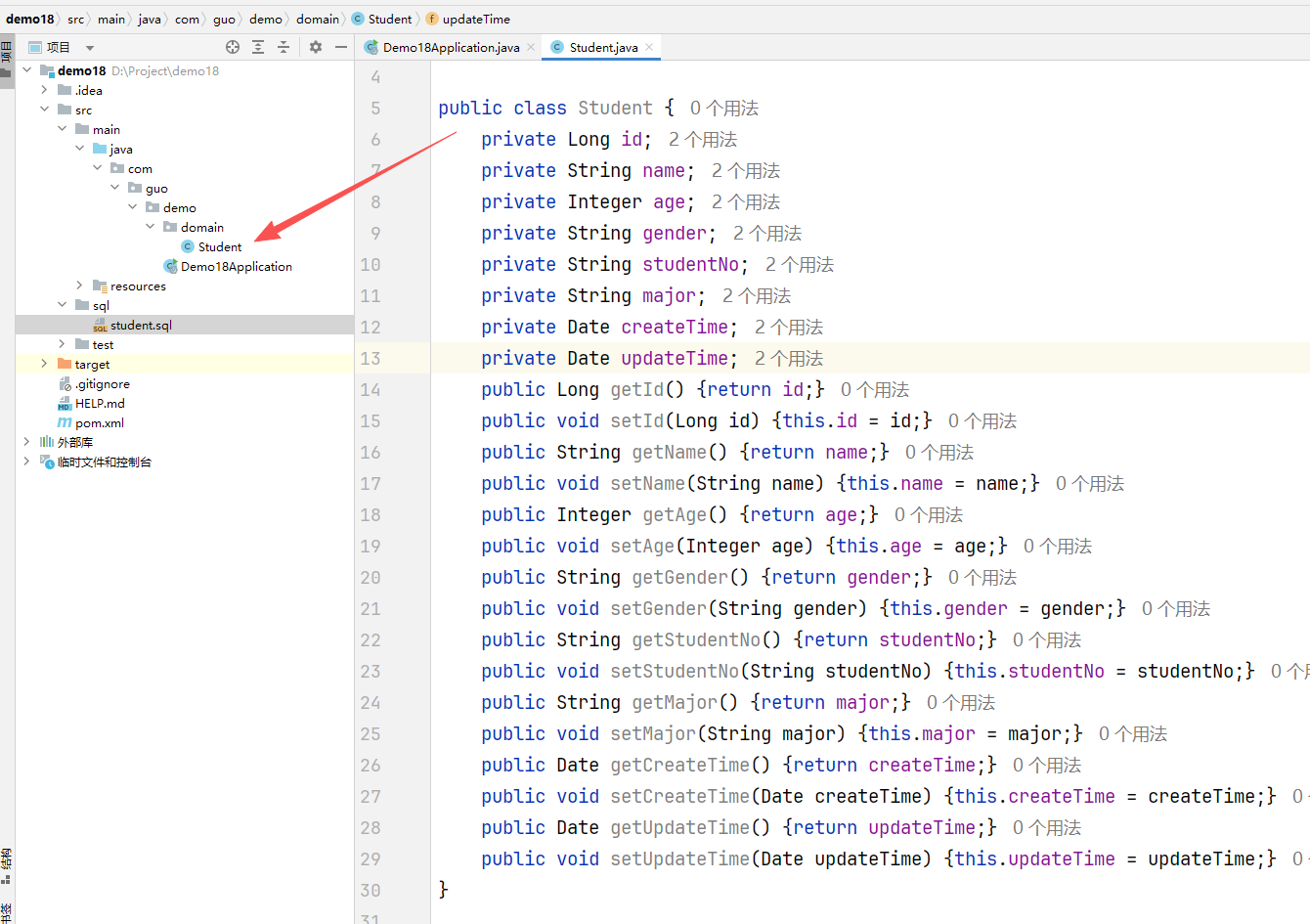The image size is (1310, 924).
Task: Click line number 13 in the gutter
Action: point(371,359)
